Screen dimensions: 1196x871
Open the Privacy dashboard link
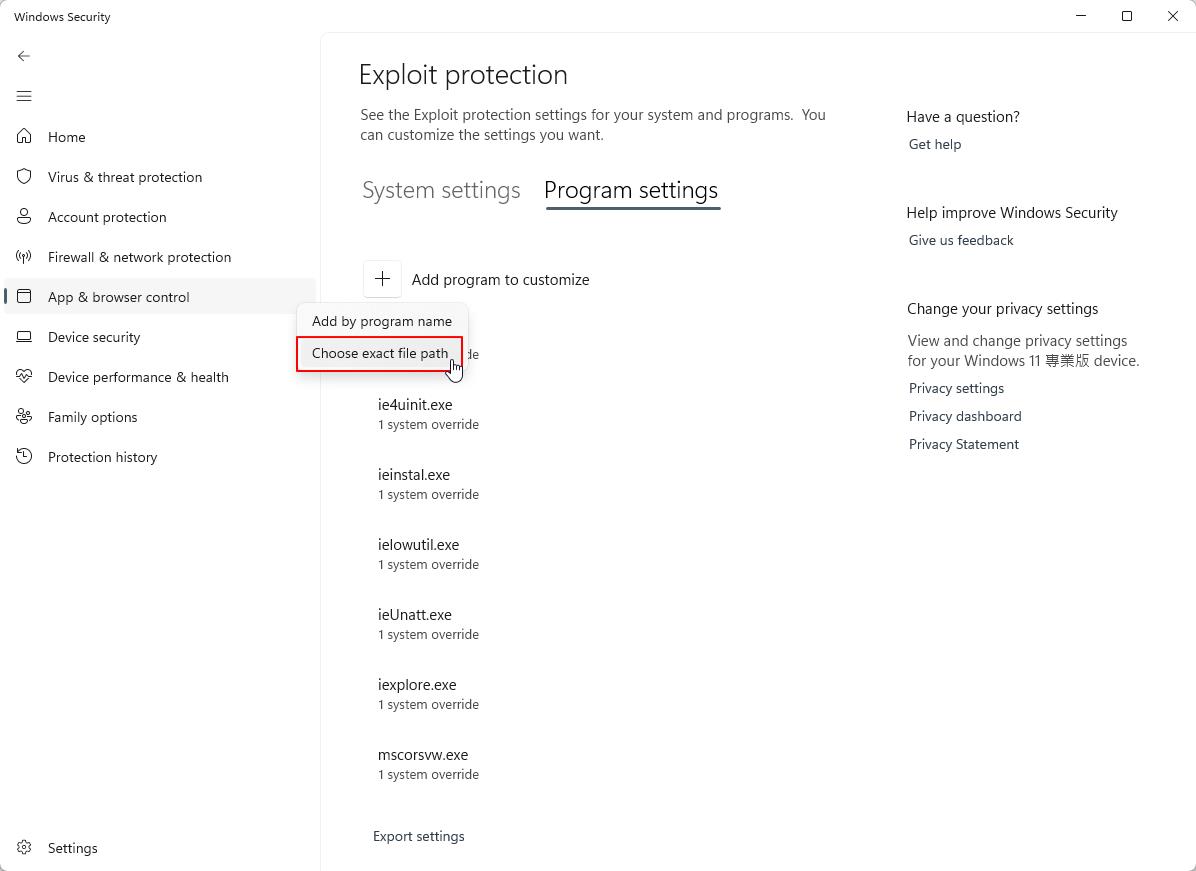pyautogui.click(x=965, y=416)
